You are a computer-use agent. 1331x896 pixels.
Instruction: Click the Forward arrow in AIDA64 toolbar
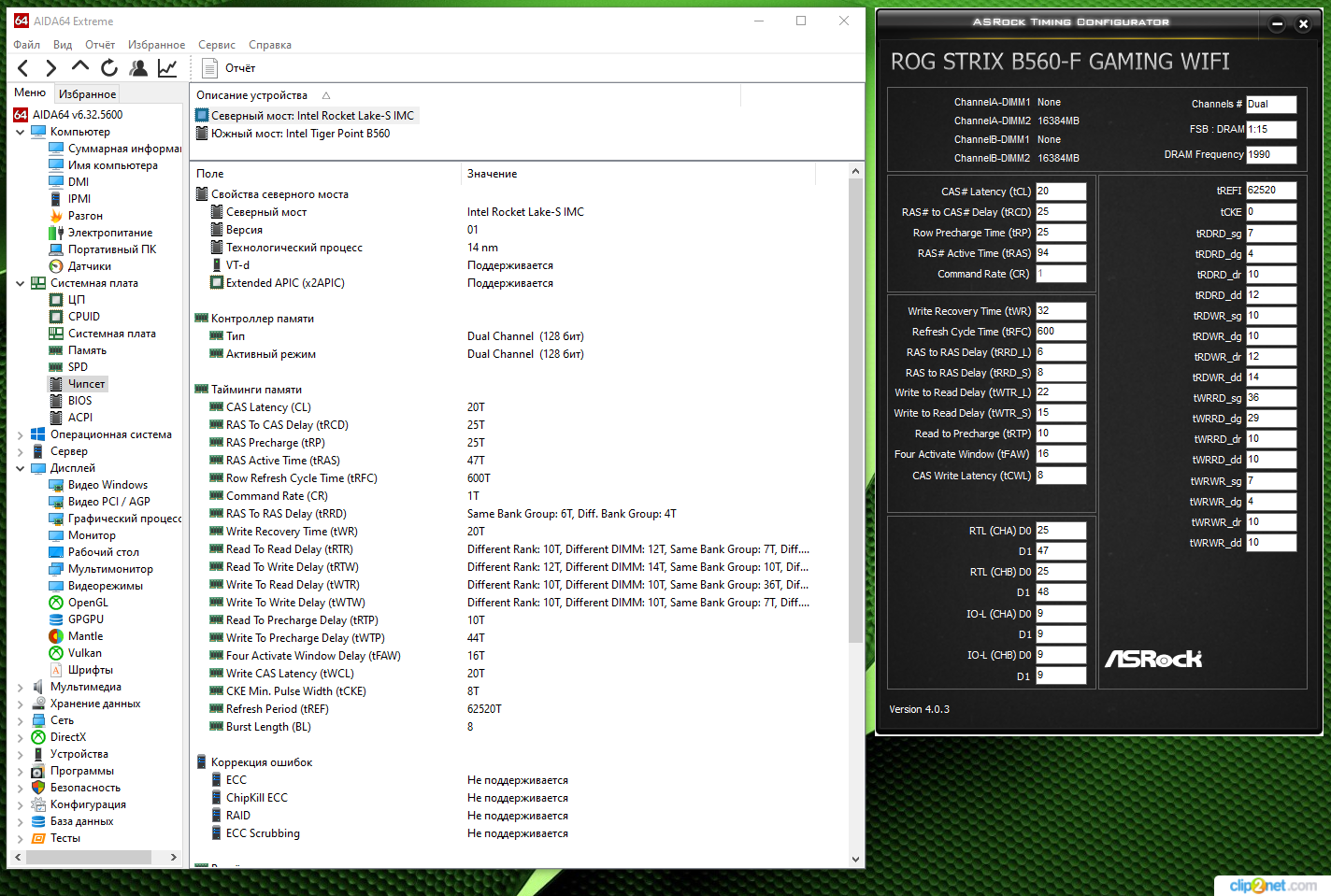click(x=51, y=67)
